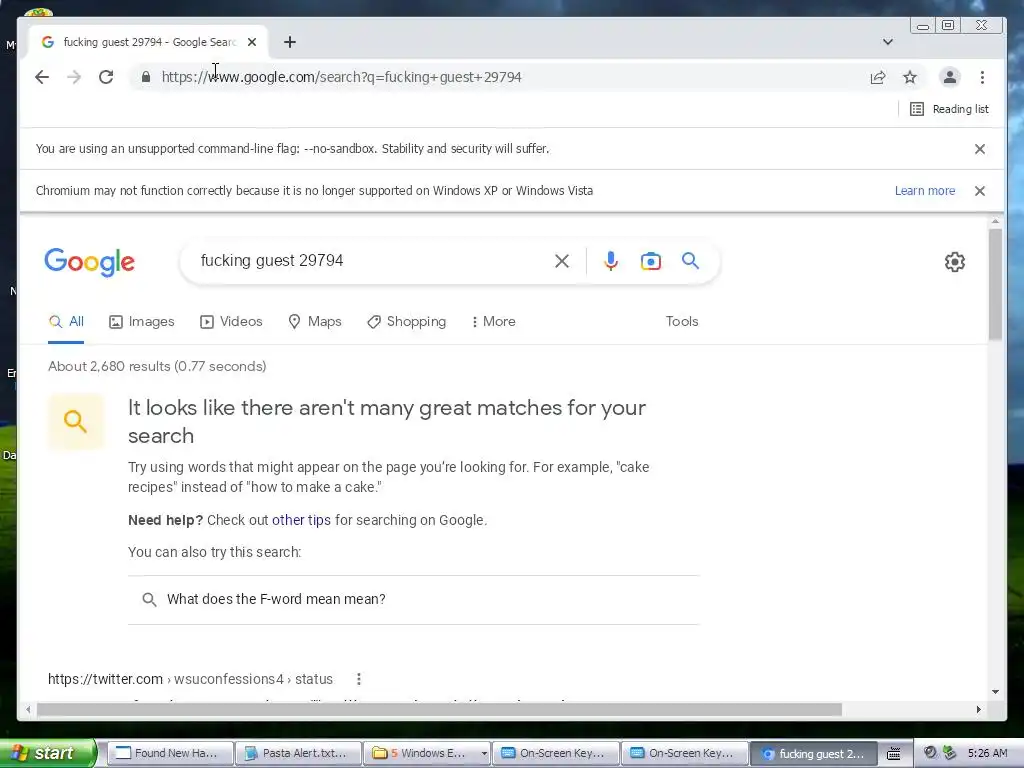
Task: Click the forward navigation arrow
Action: coord(74,77)
